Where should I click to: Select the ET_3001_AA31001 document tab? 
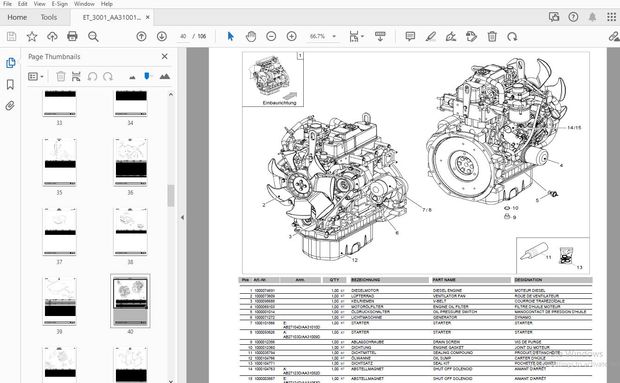(111, 17)
